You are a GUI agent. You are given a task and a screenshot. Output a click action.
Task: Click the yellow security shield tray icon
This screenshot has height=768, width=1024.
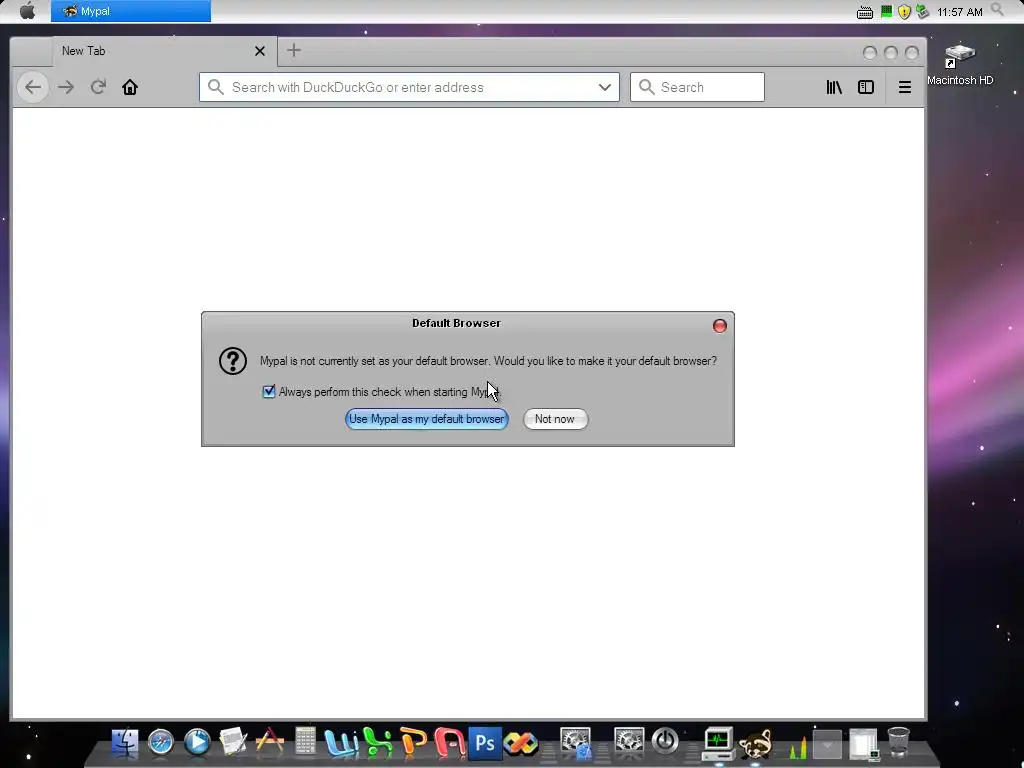tap(904, 12)
